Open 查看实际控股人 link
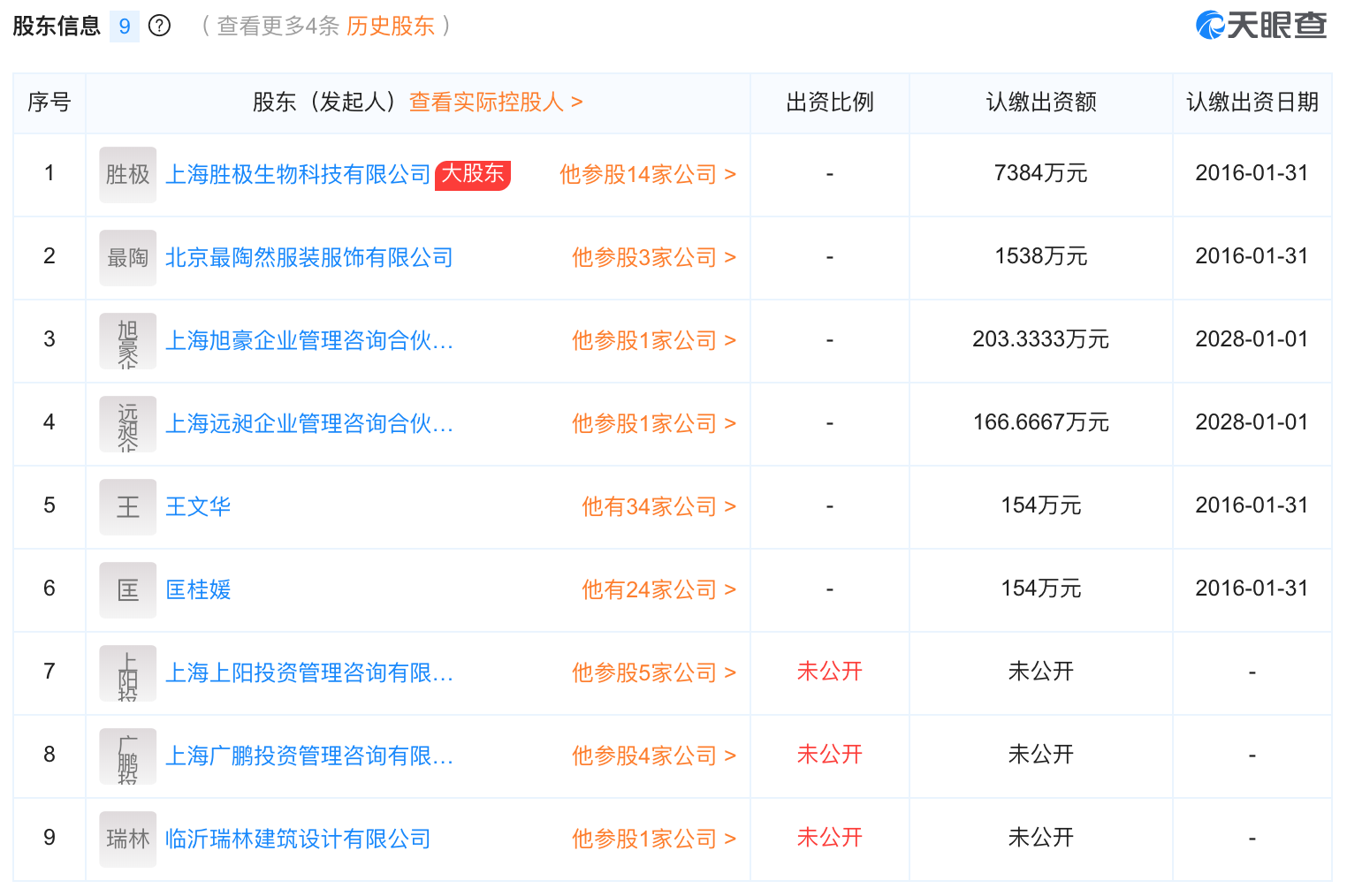 point(496,103)
